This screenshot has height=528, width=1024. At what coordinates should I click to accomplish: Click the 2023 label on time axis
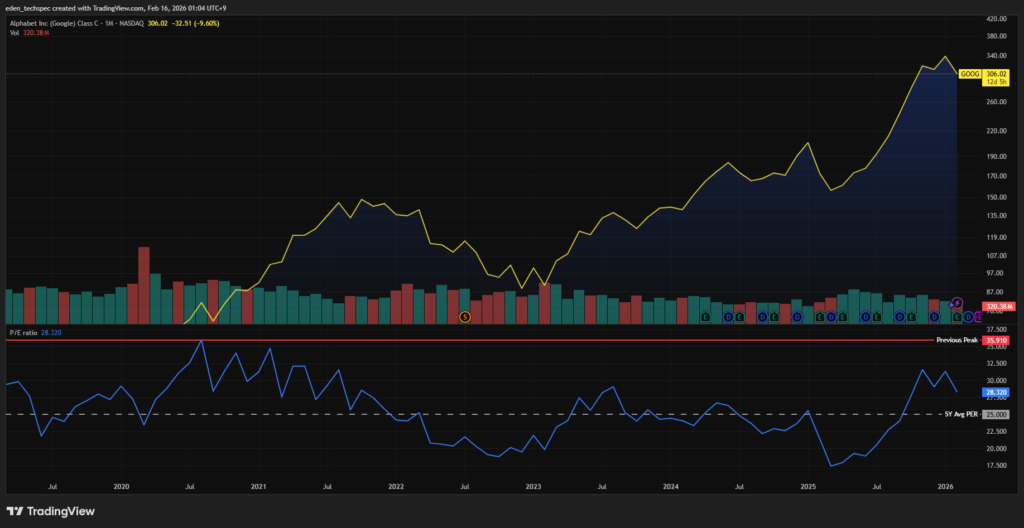534,487
